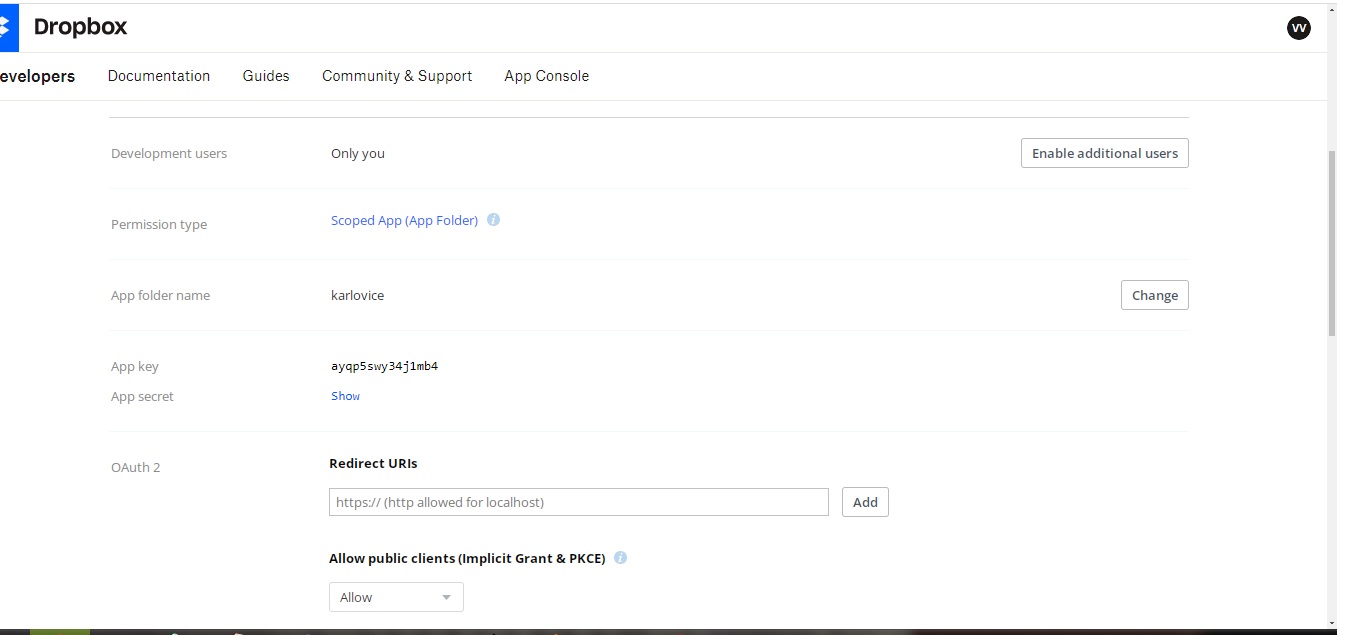Expand the Allow public clients dropdown

(396, 597)
